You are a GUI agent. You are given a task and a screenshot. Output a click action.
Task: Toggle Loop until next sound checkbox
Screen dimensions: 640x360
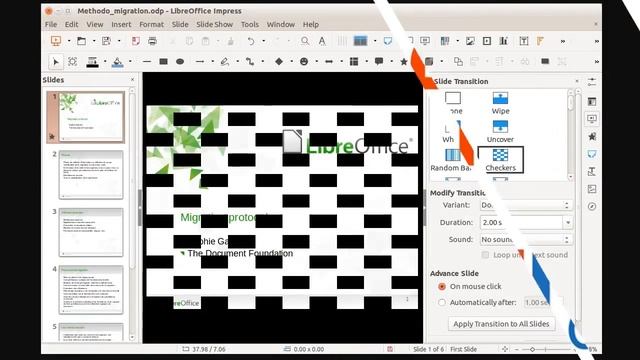click(485, 255)
